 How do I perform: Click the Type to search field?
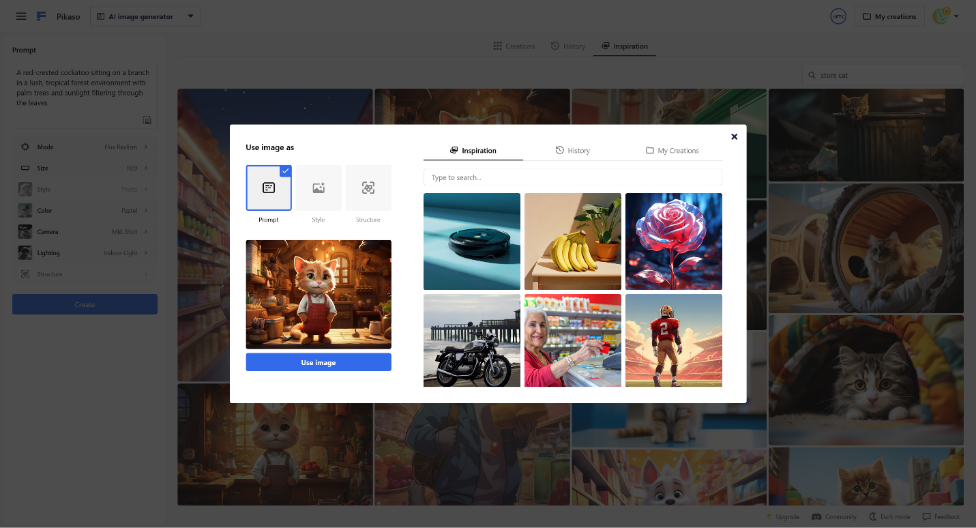[x=572, y=177]
